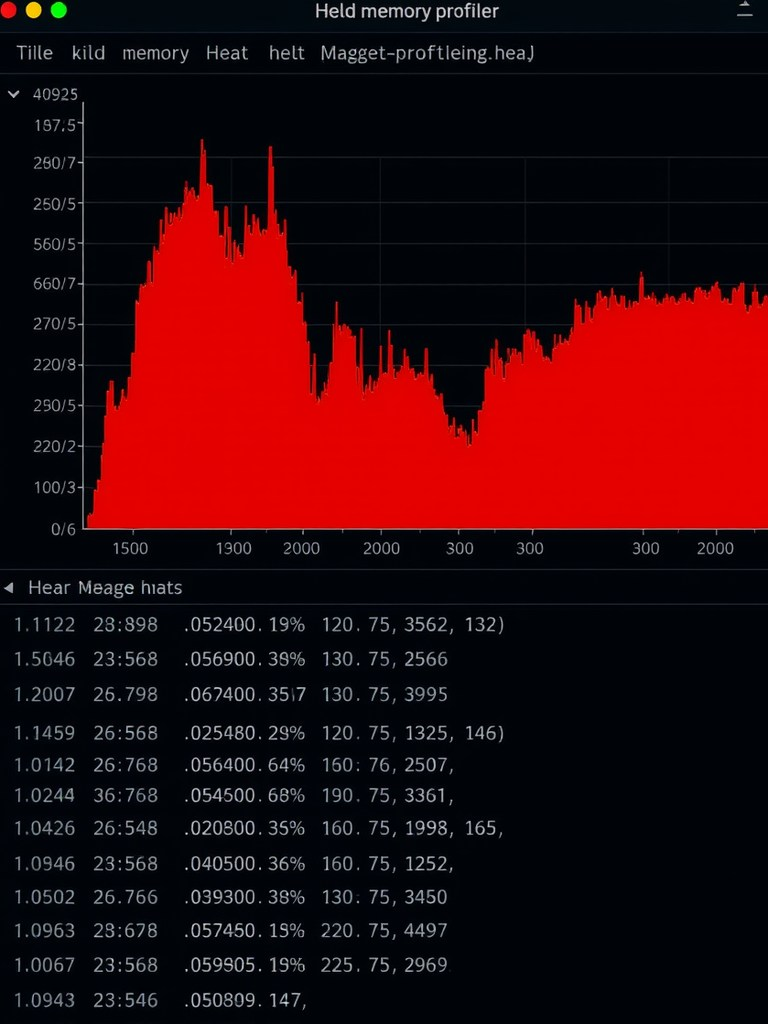Click the value .039300. 38%
Image resolution: width=768 pixels, height=1024 pixels.
point(244,896)
